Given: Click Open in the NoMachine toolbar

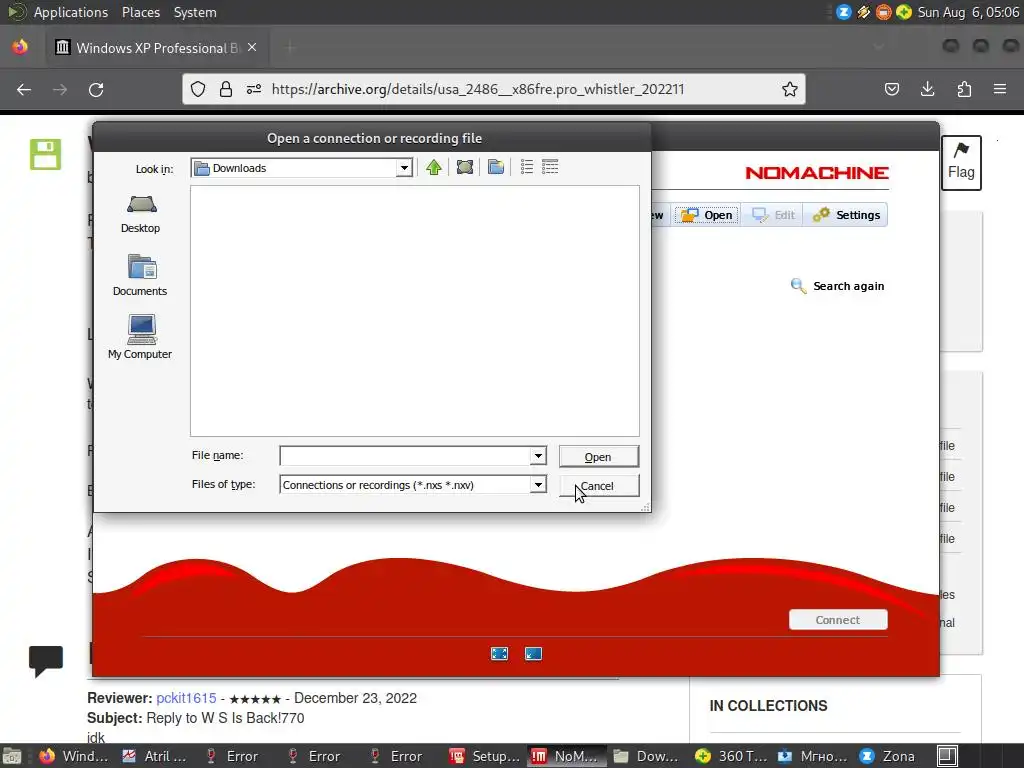Looking at the screenshot, I should (707, 215).
